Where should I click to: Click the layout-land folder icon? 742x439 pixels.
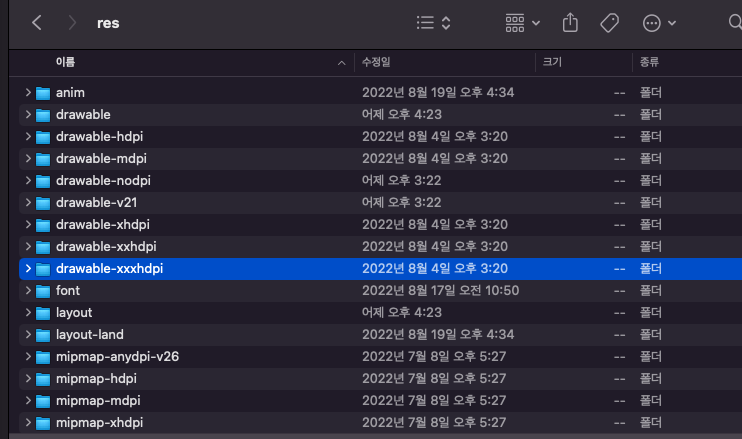43,335
